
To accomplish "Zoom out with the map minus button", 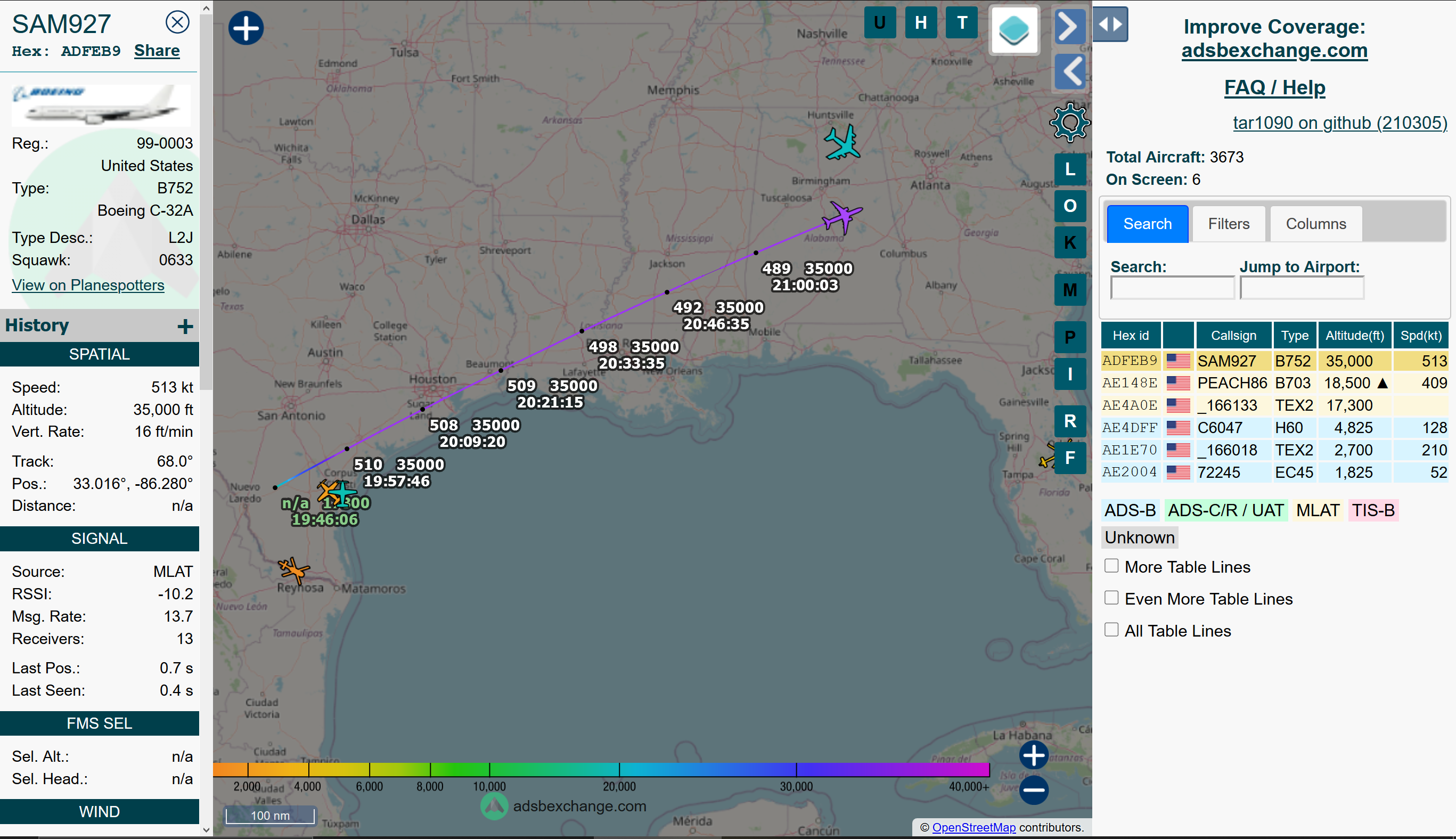I will [1034, 791].
